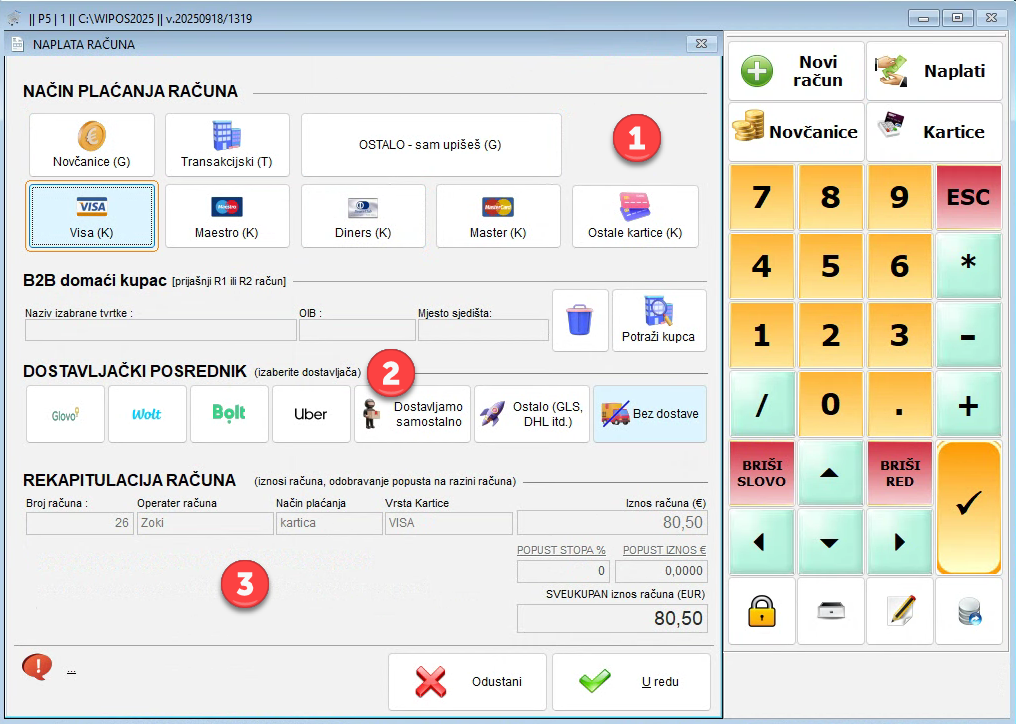Open Potraži kupca buyer search

click(659, 321)
